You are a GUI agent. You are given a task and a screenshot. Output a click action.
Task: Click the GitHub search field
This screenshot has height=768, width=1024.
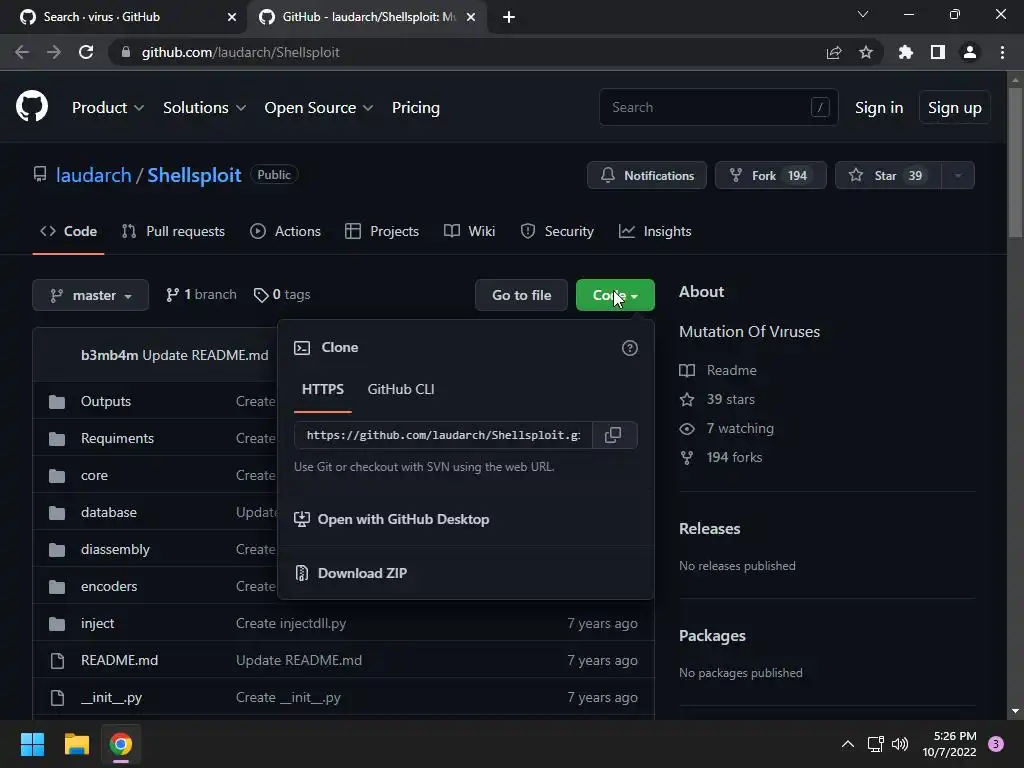pos(718,107)
